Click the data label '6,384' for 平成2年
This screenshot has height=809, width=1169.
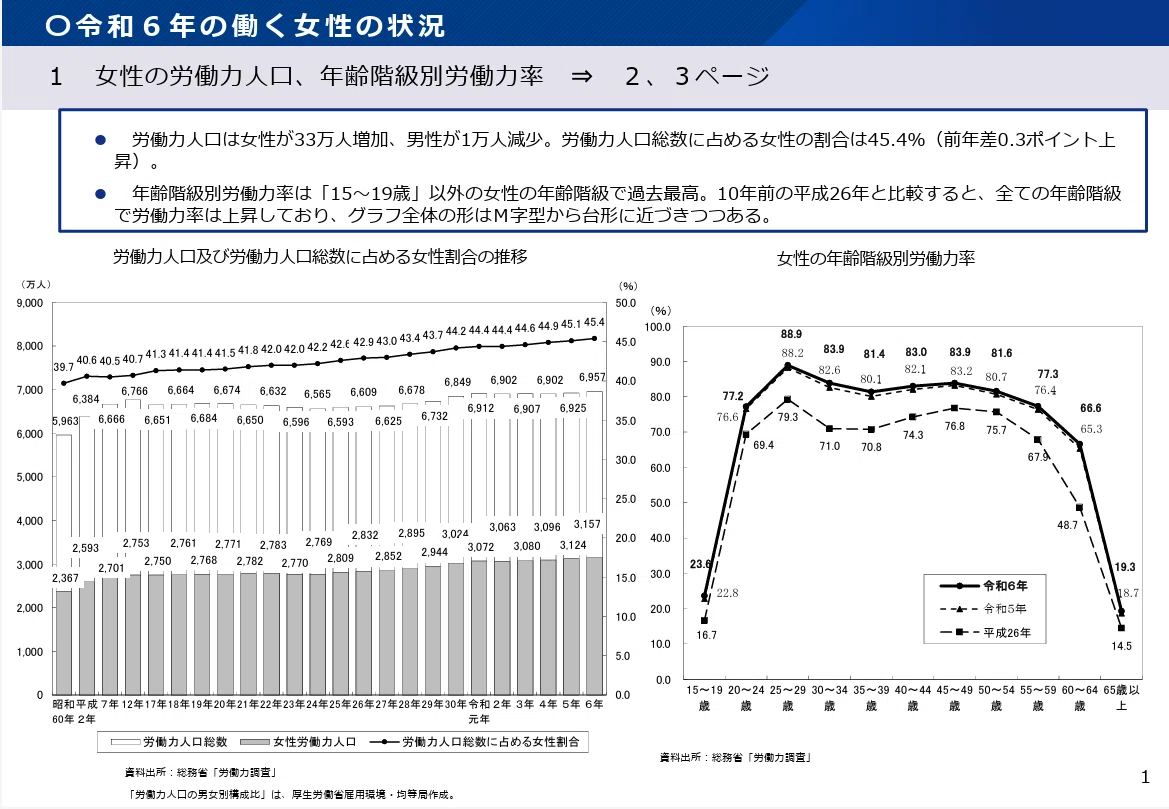86,399
